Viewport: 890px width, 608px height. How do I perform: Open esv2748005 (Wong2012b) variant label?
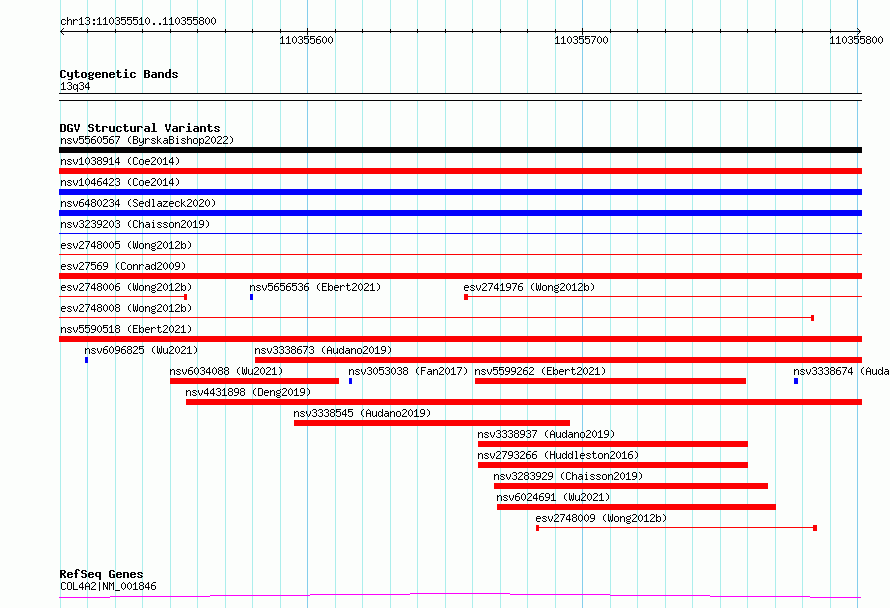point(126,245)
